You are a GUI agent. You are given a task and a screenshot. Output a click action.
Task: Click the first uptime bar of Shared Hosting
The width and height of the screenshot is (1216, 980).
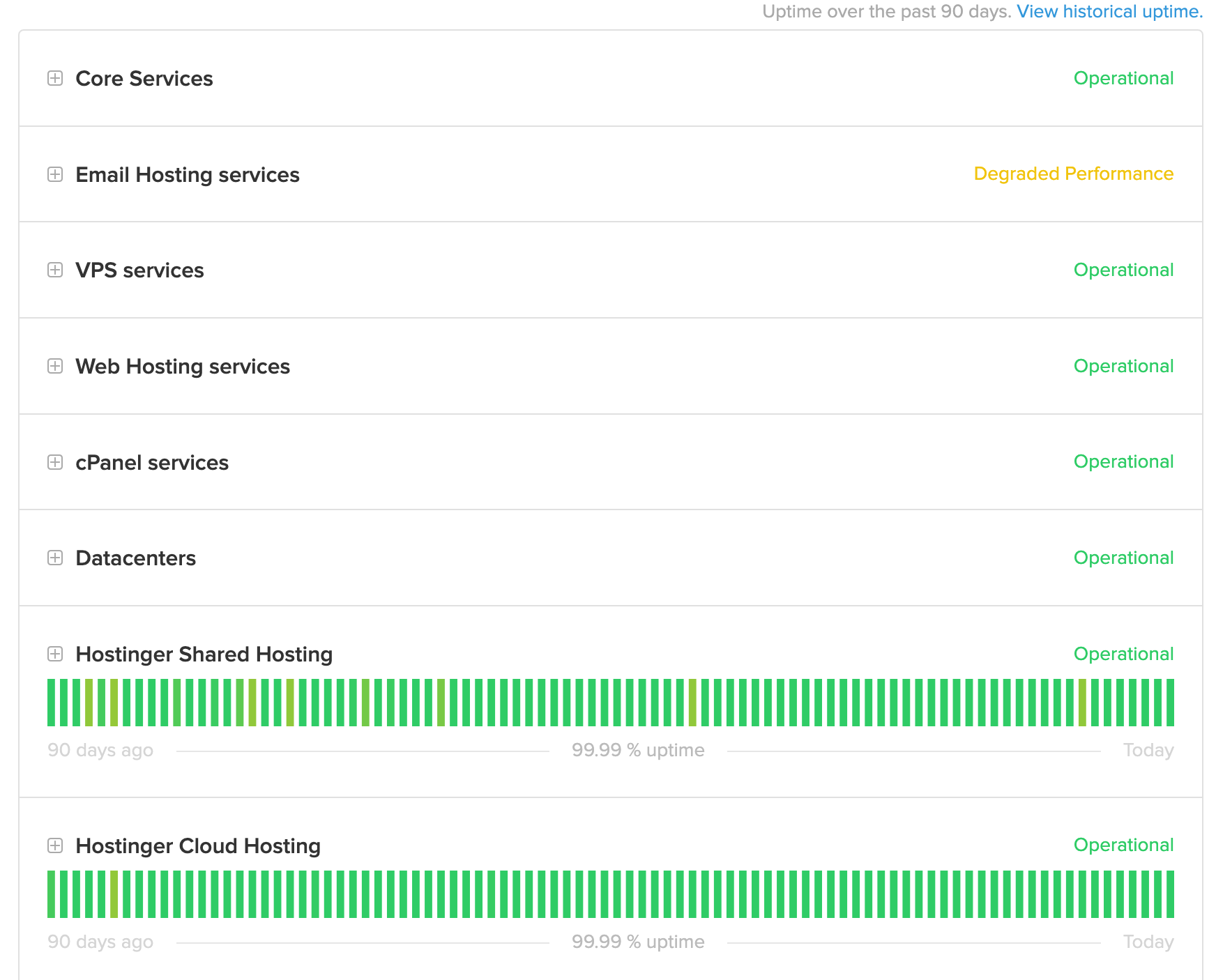pos(51,703)
